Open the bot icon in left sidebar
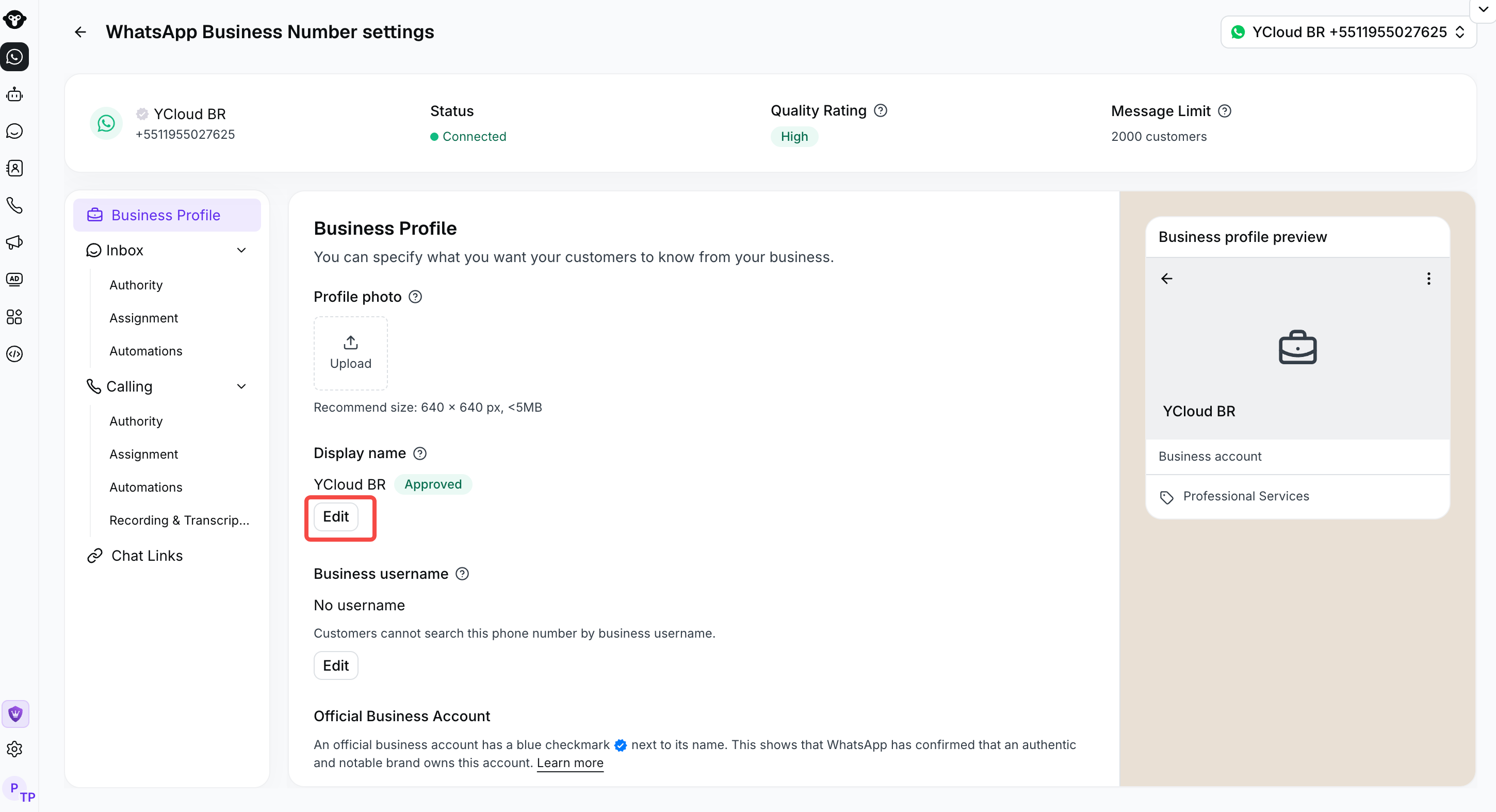This screenshot has height=812, width=1496. (x=14, y=94)
